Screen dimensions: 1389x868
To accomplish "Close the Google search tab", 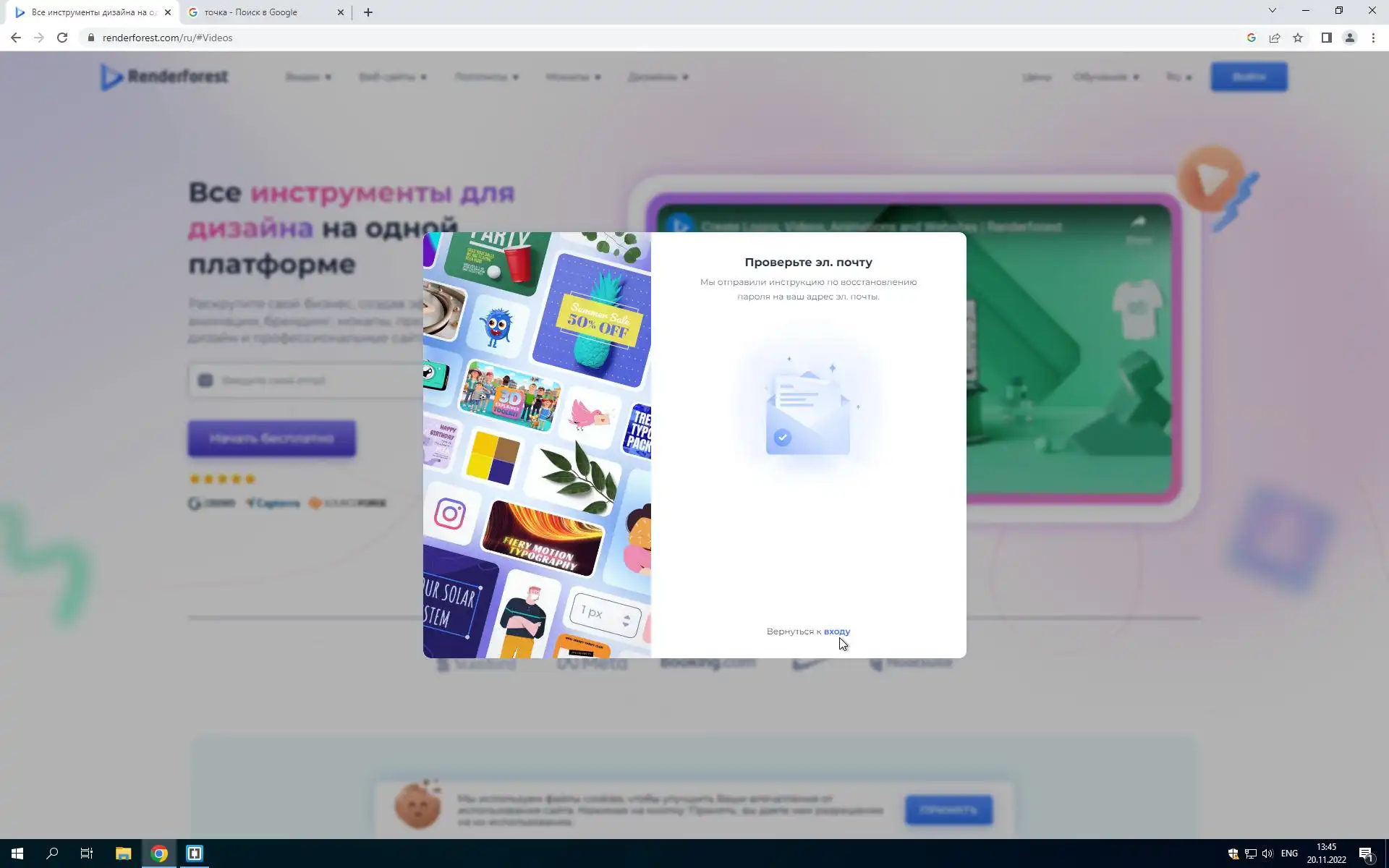I will (x=341, y=12).
